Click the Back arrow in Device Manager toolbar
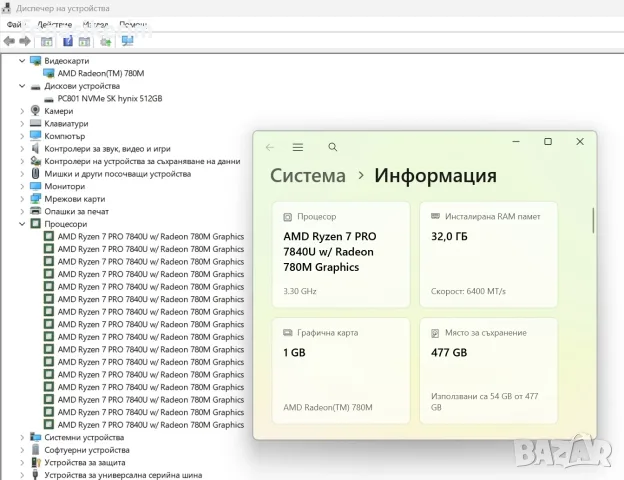 (9, 41)
